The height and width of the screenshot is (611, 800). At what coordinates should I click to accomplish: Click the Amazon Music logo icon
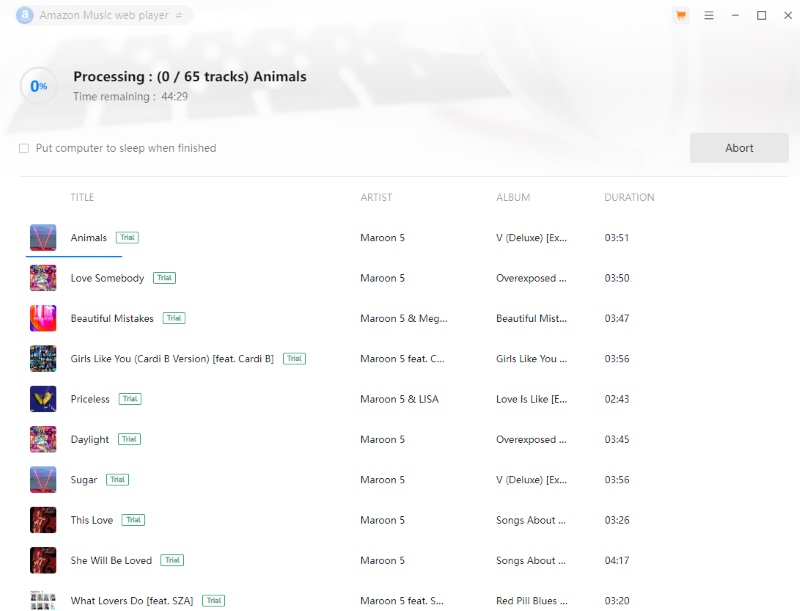[24, 15]
